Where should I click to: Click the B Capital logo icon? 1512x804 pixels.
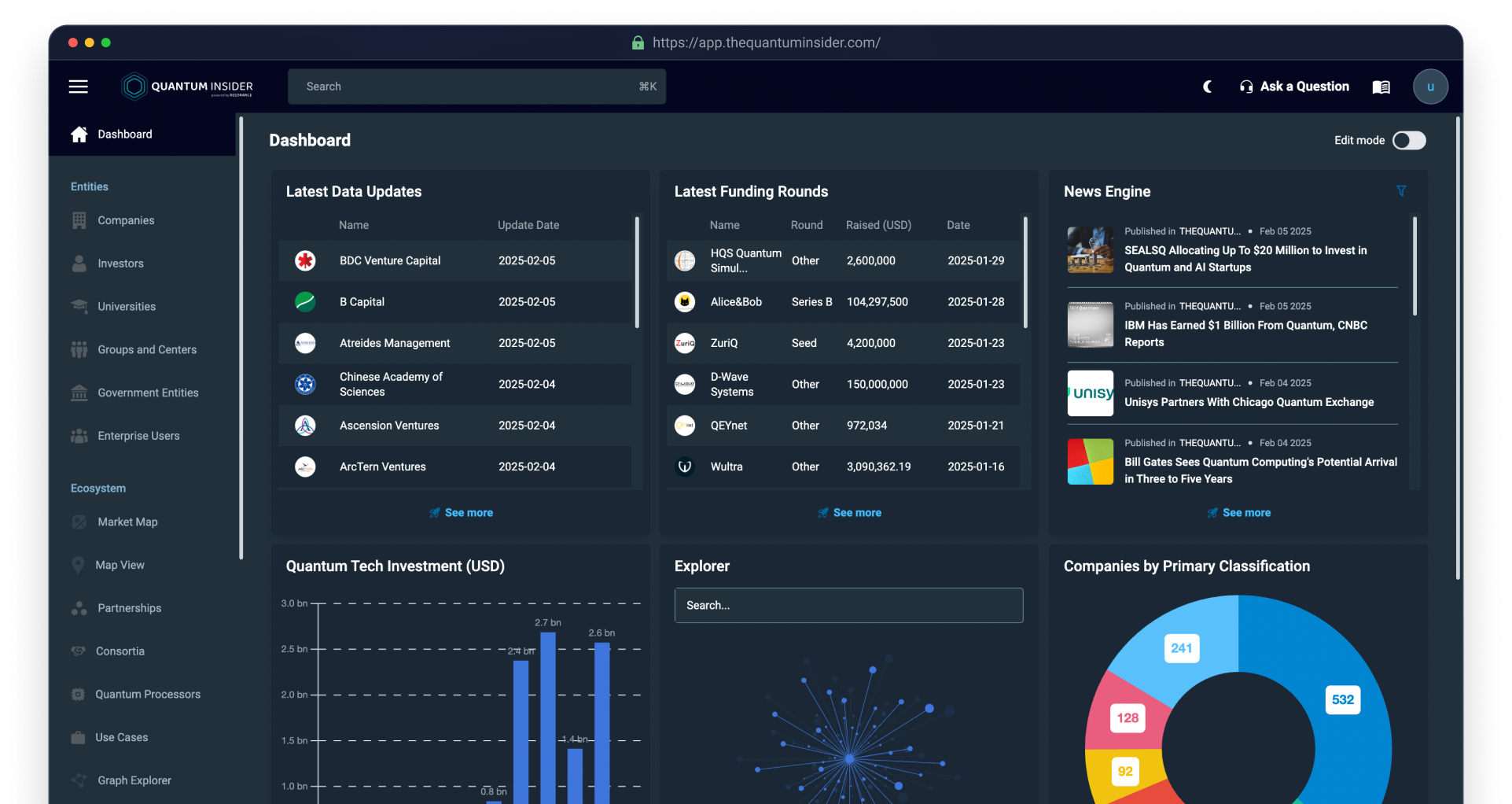tap(305, 301)
